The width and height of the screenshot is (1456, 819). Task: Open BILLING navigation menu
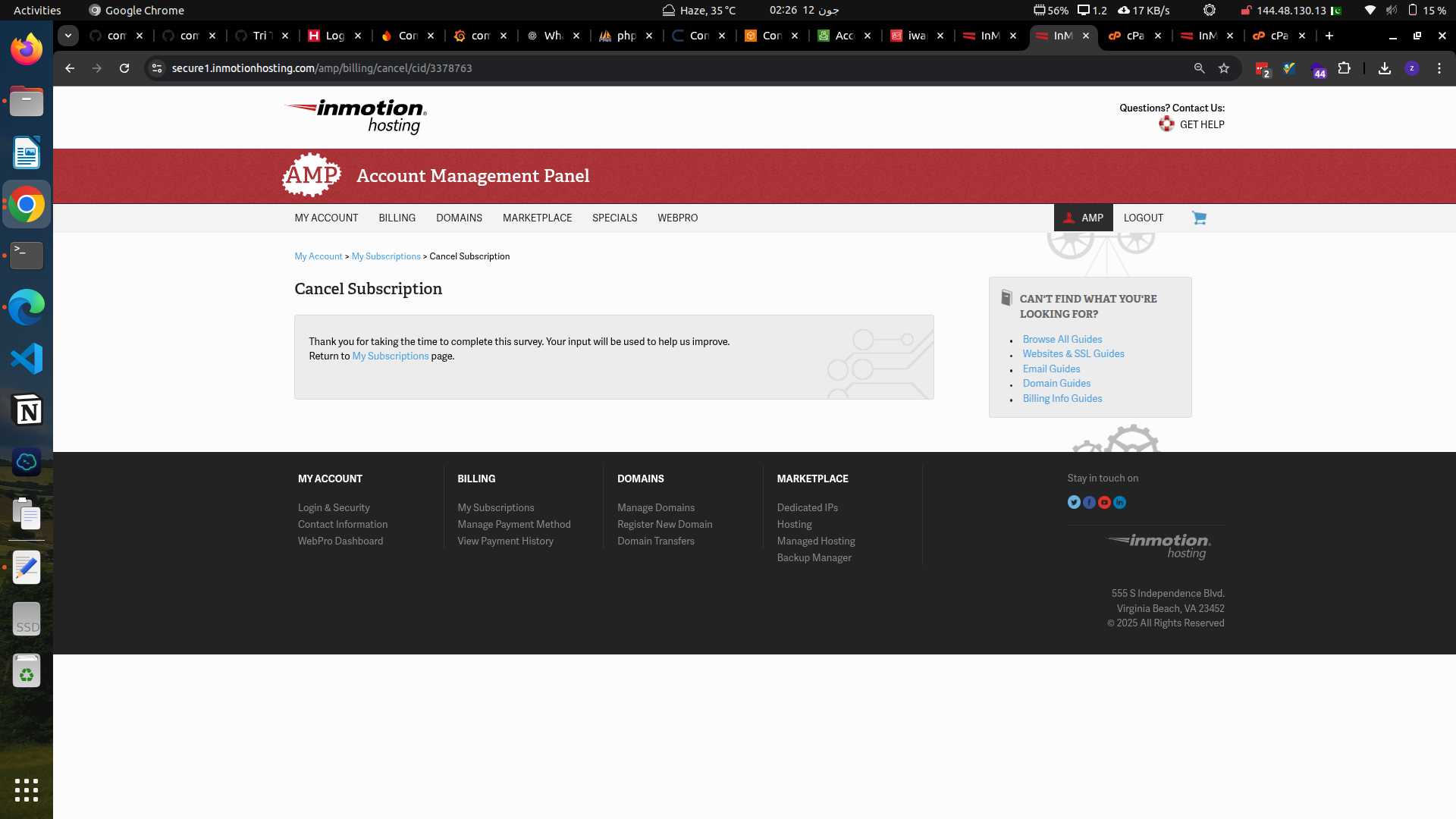pyautogui.click(x=397, y=218)
